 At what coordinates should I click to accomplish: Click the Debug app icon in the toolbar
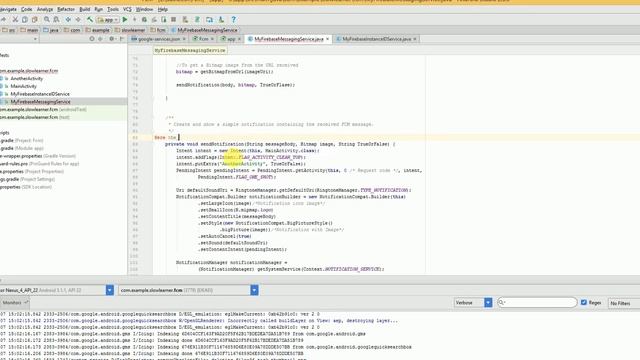144,20
